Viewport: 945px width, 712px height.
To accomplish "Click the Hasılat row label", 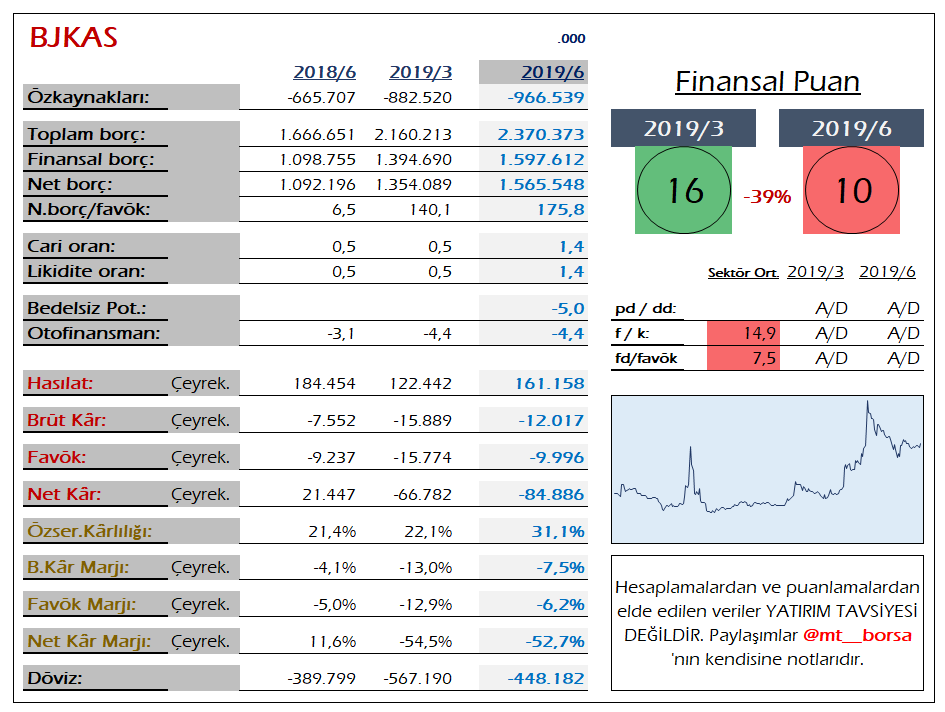I will [x=60, y=383].
